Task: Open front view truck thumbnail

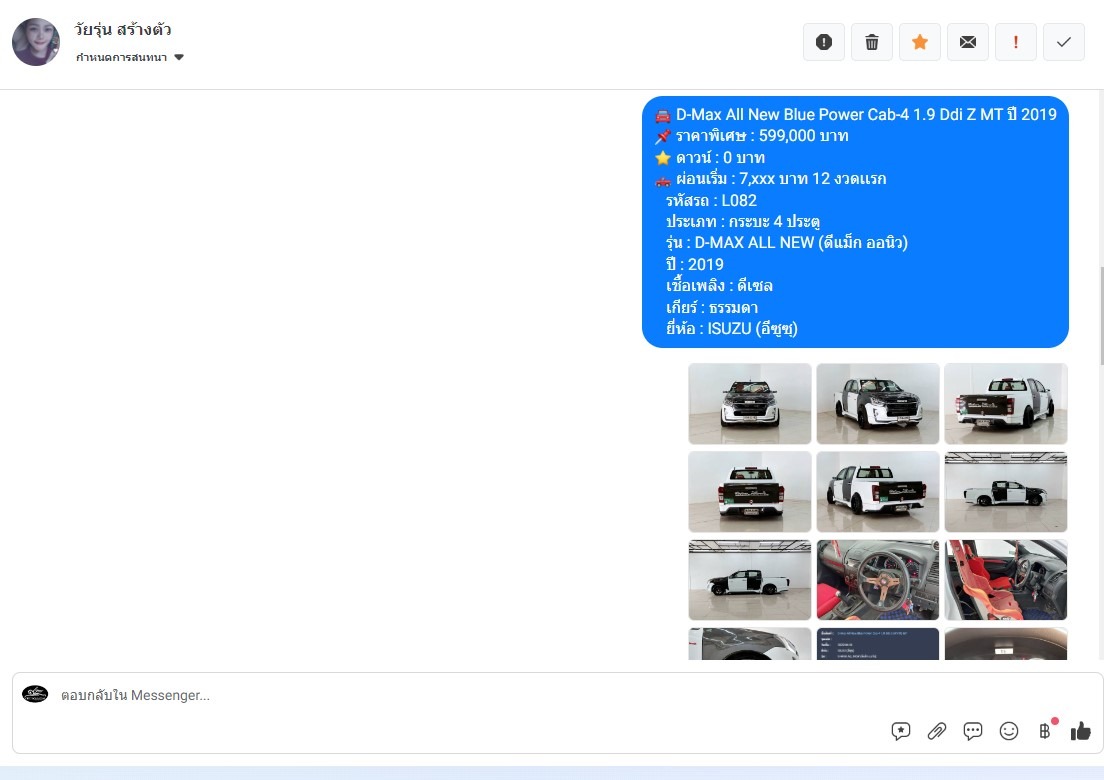Action: (750, 403)
